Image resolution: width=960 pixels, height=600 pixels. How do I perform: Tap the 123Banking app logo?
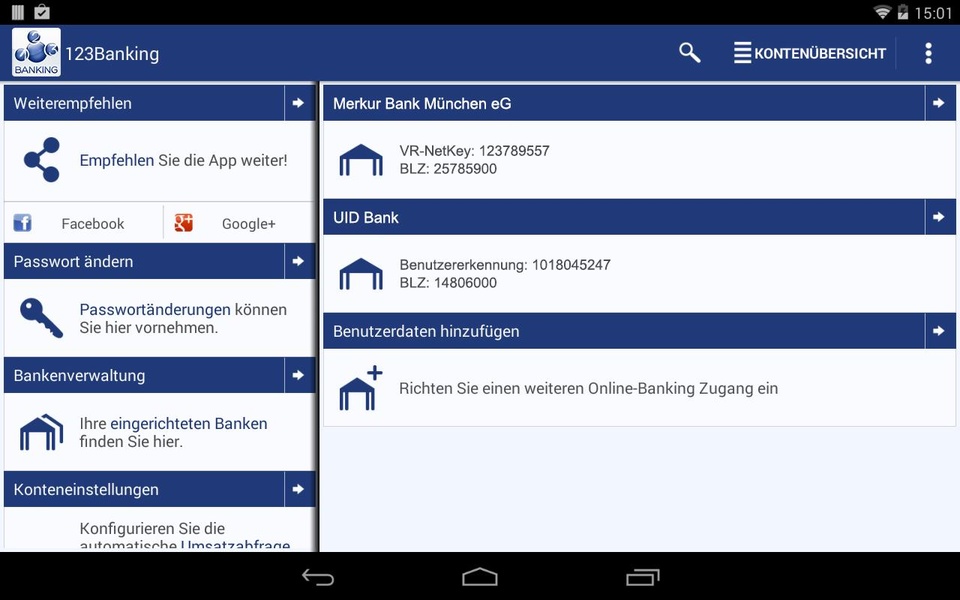[x=36, y=53]
